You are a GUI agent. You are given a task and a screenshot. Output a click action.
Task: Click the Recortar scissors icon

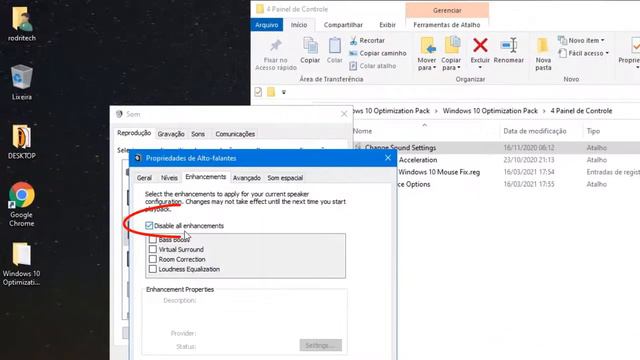coord(353,40)
